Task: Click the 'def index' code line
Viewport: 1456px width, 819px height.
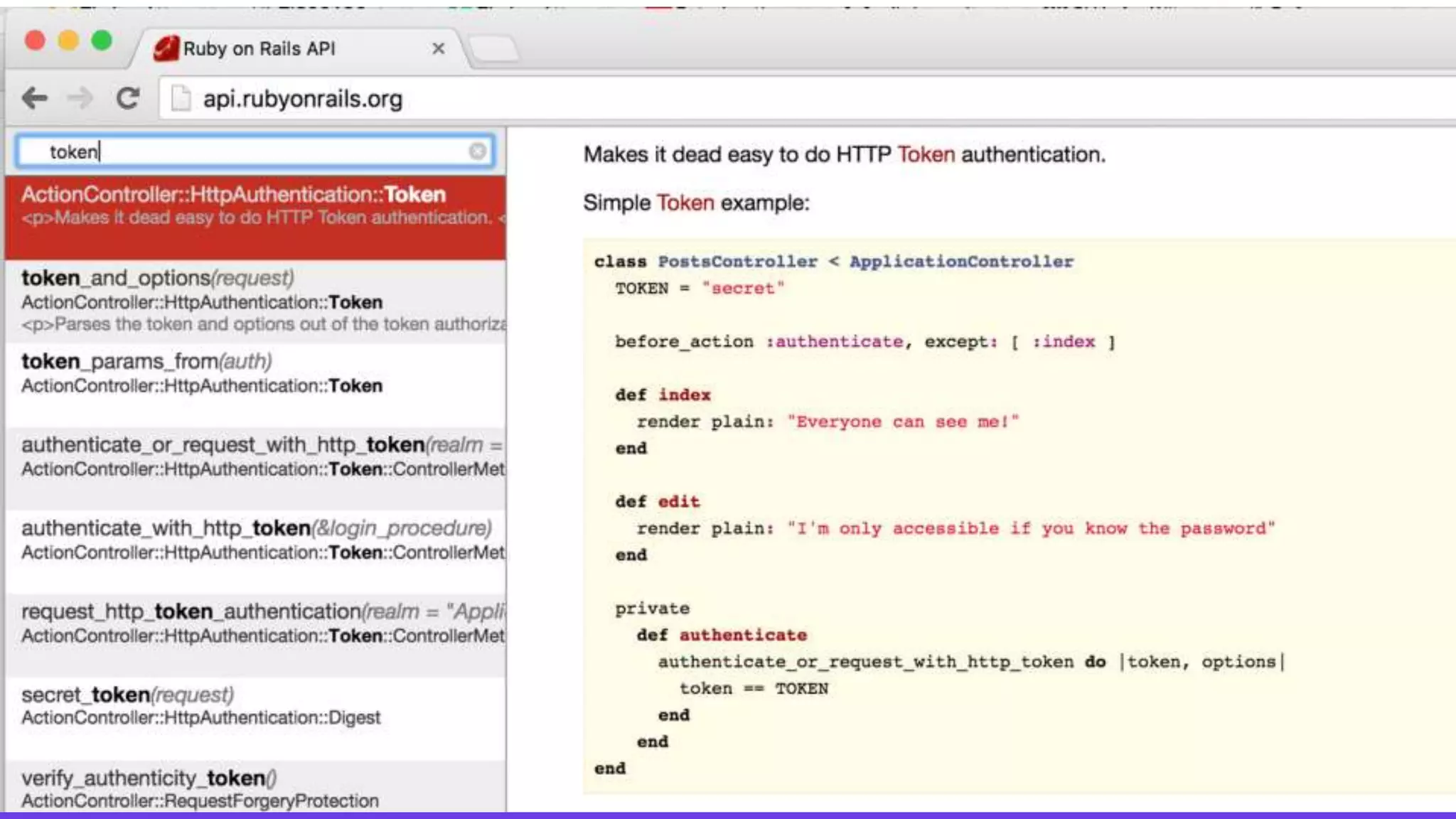Action: click(x=663, y=395)
